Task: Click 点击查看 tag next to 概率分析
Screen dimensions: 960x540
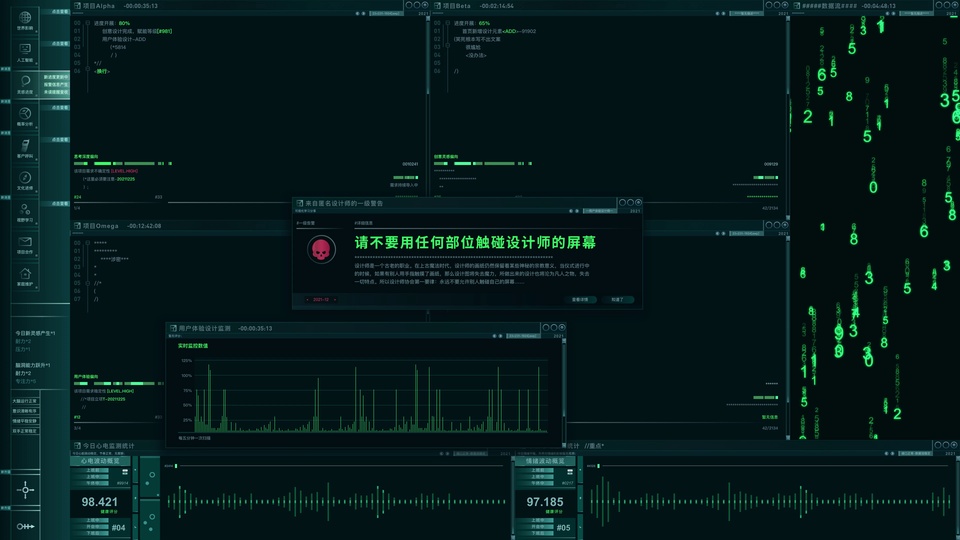Action: [60, 108]
